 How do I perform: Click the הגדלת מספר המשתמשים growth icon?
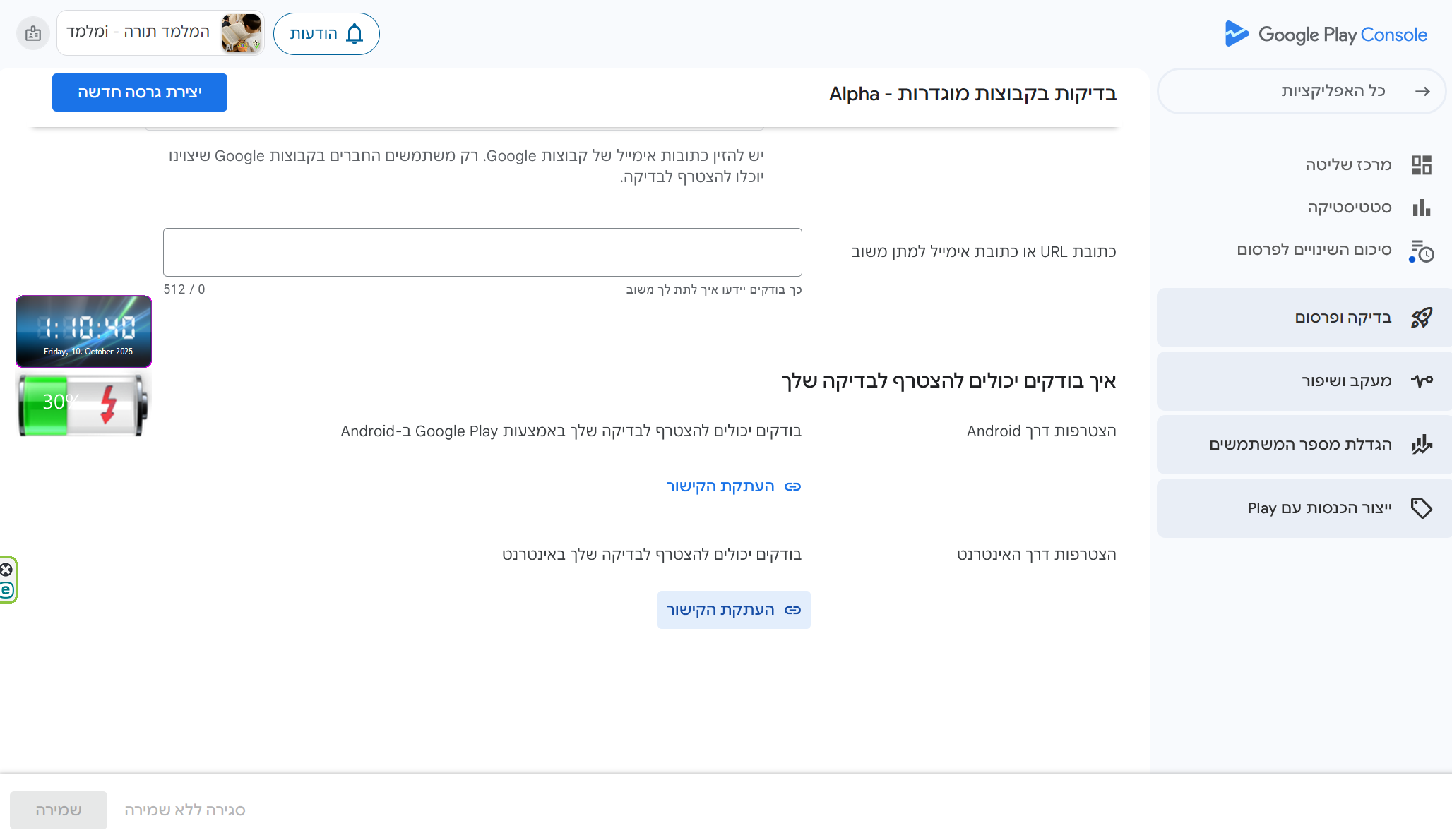(1421, 445)
